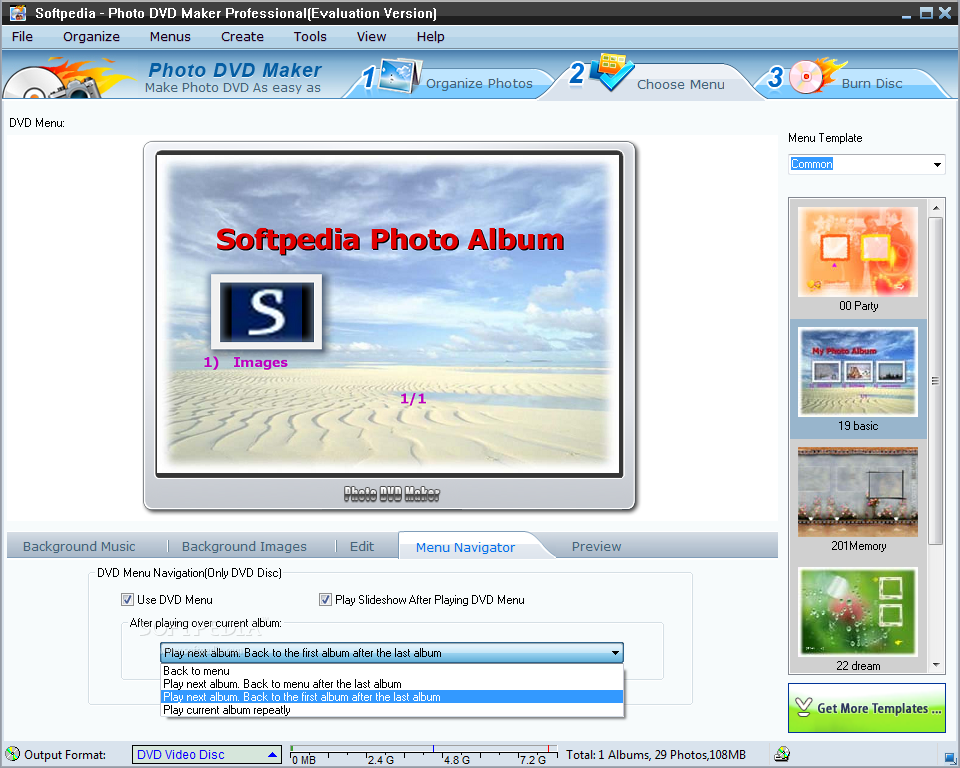Toggle Play Slideshow After Playing DVD Menu
The width and height of the screenshot is (960, 768).
[x=325, y=600]
